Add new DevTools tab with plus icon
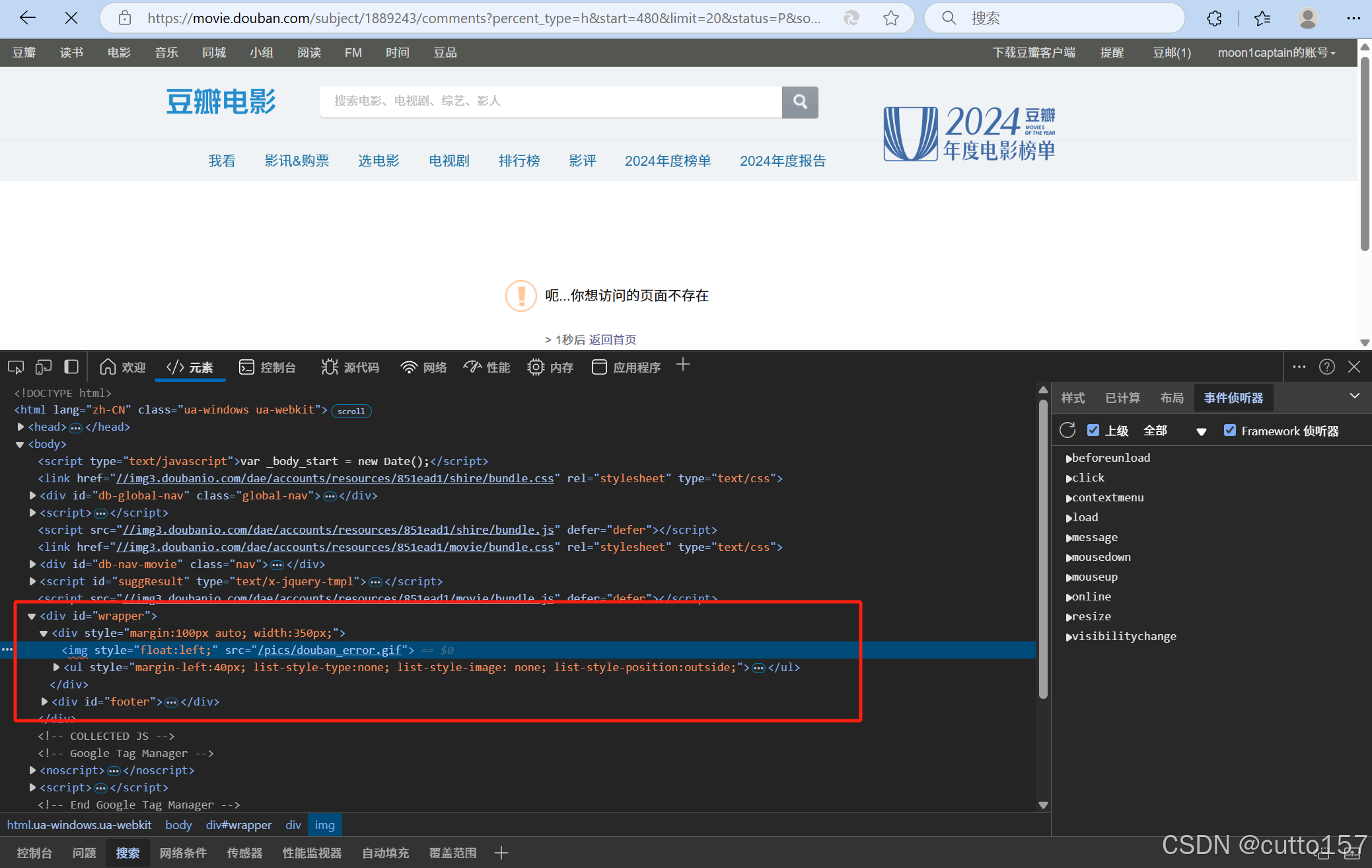 click(683, 365)
